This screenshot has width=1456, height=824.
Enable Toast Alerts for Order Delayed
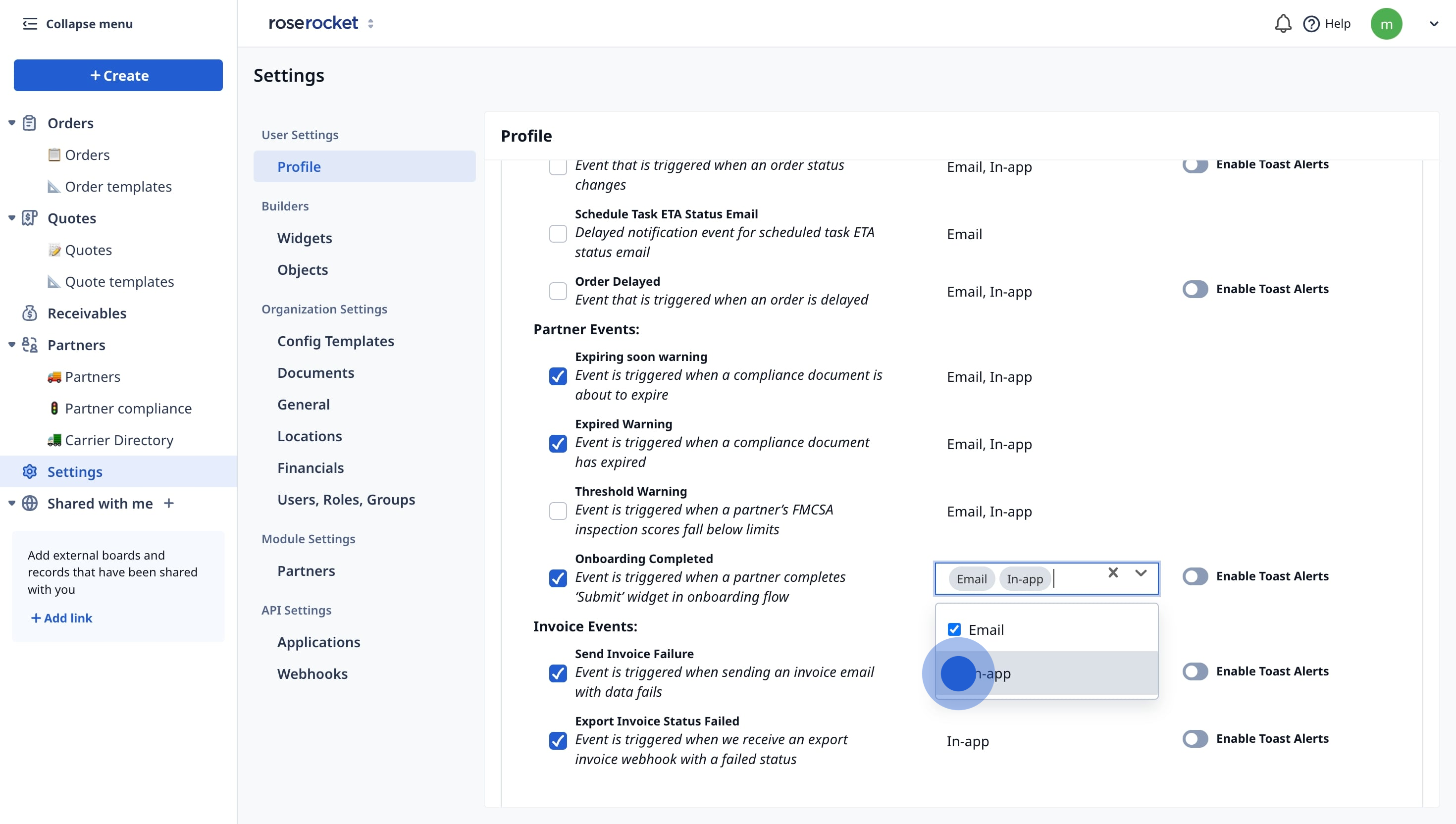point(1195,289)
